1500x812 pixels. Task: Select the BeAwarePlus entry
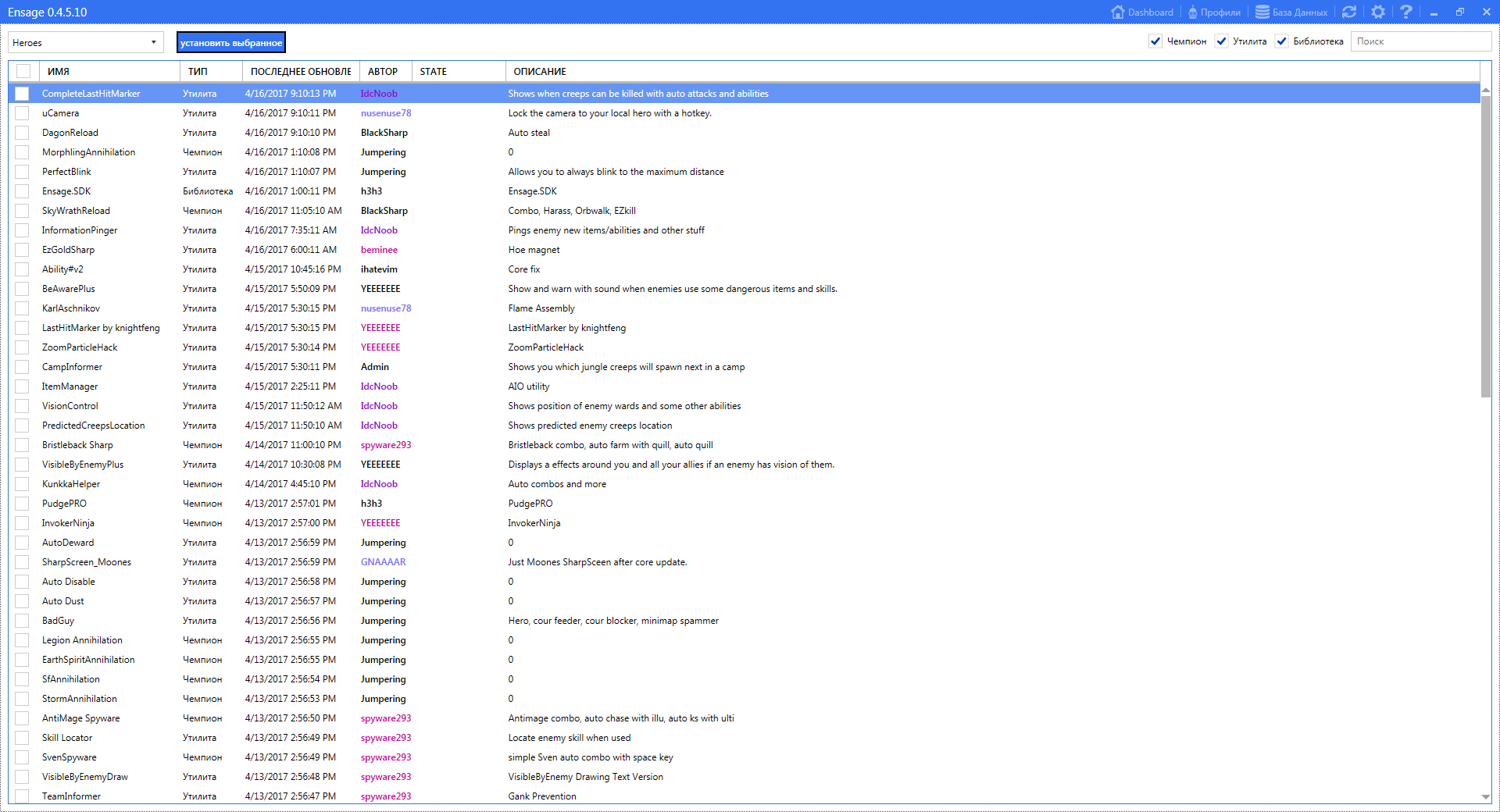[x=68, y=289]
